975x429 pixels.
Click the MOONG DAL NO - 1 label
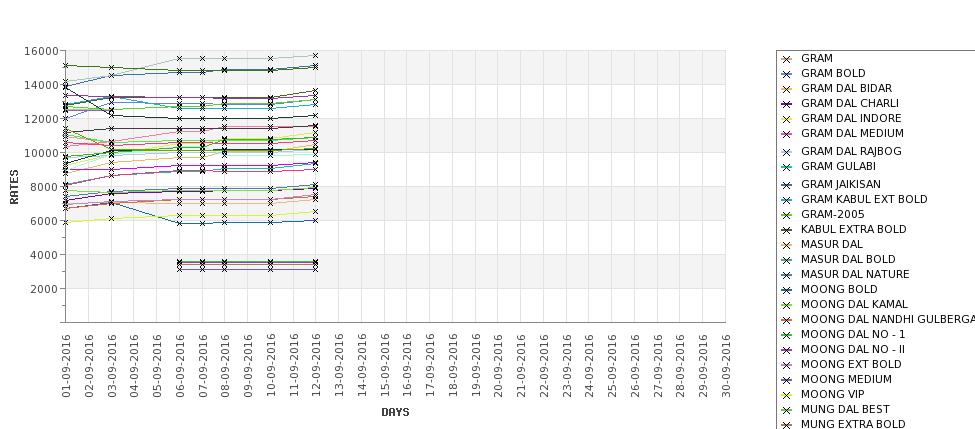click(x=853, y=334)
